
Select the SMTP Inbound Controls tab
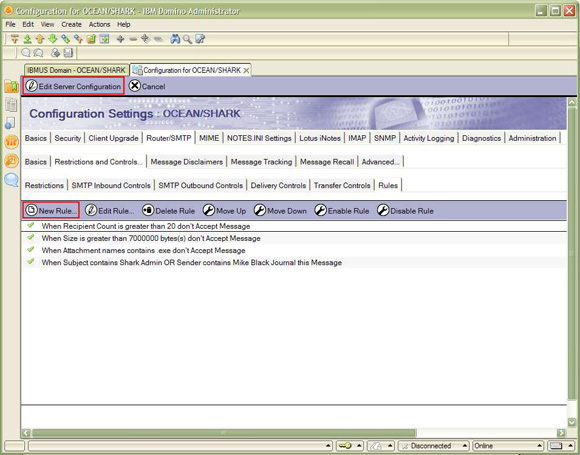[111, 185]
